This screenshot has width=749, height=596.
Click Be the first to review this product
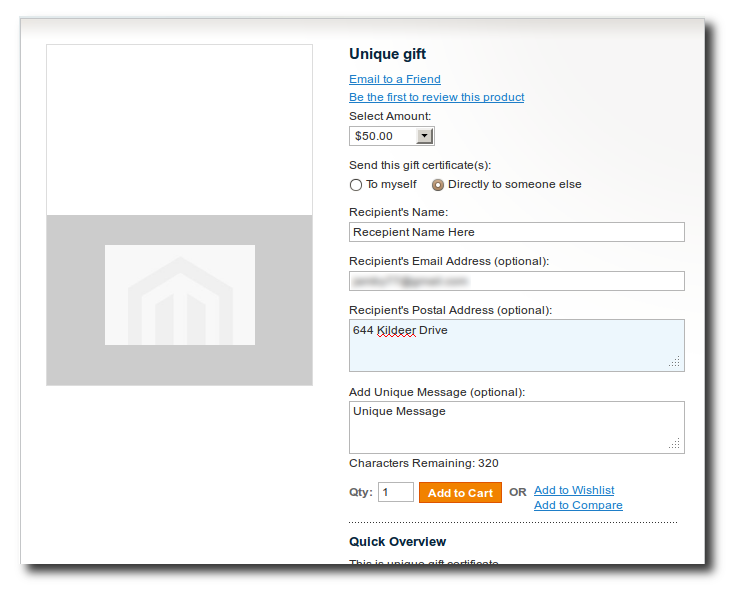pyautogui.click(x=436, y=97)
